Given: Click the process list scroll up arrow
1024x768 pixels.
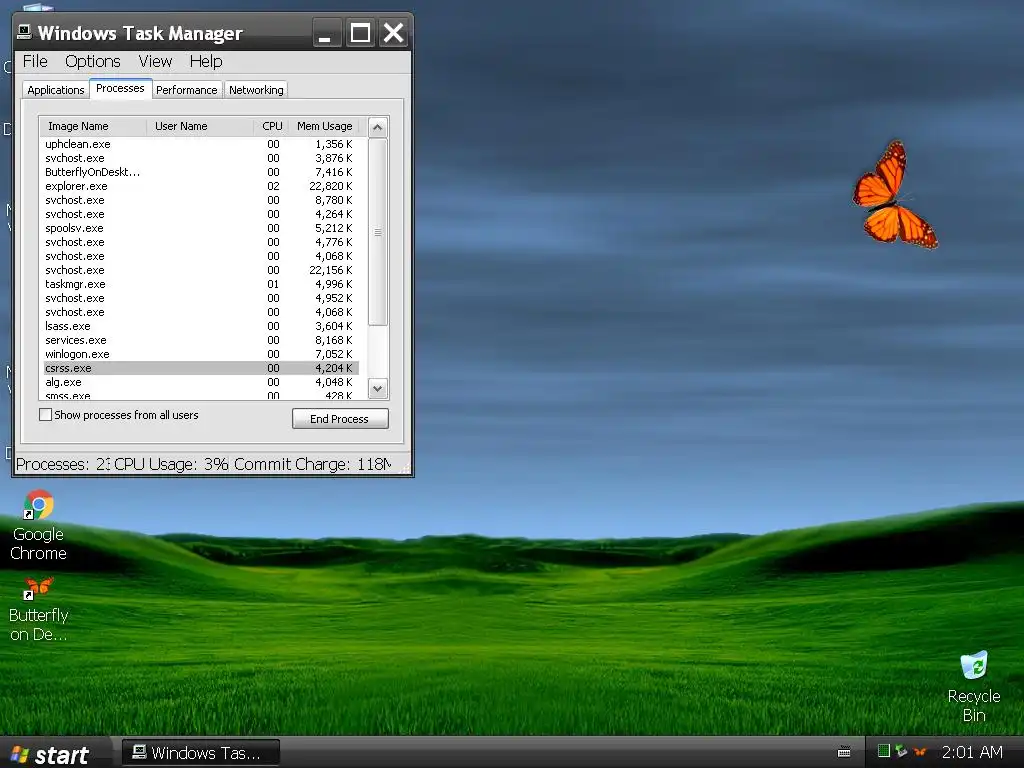Looking at the screenshot, I should tap(377, 127).
